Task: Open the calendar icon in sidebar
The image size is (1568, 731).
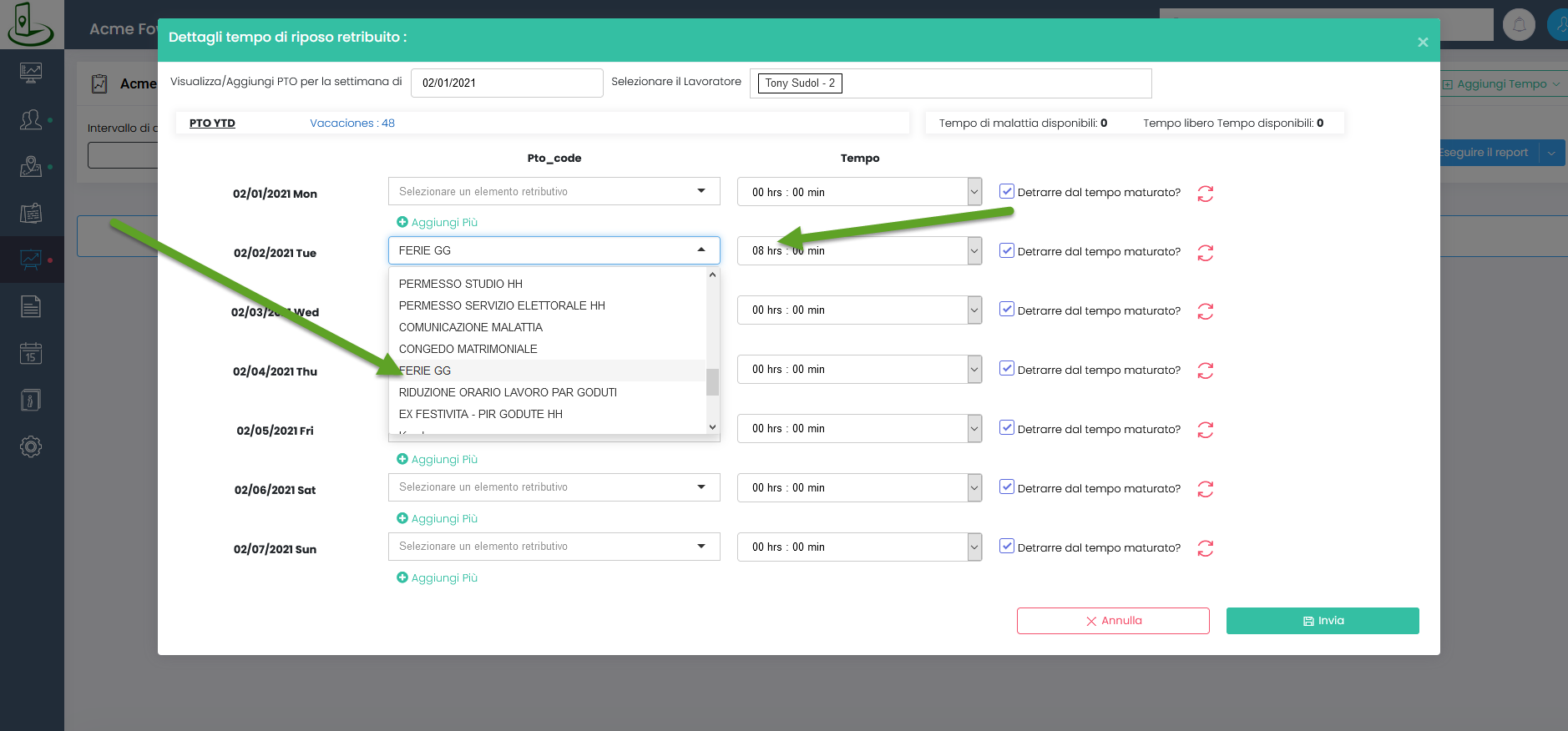Action: point(31,354)
